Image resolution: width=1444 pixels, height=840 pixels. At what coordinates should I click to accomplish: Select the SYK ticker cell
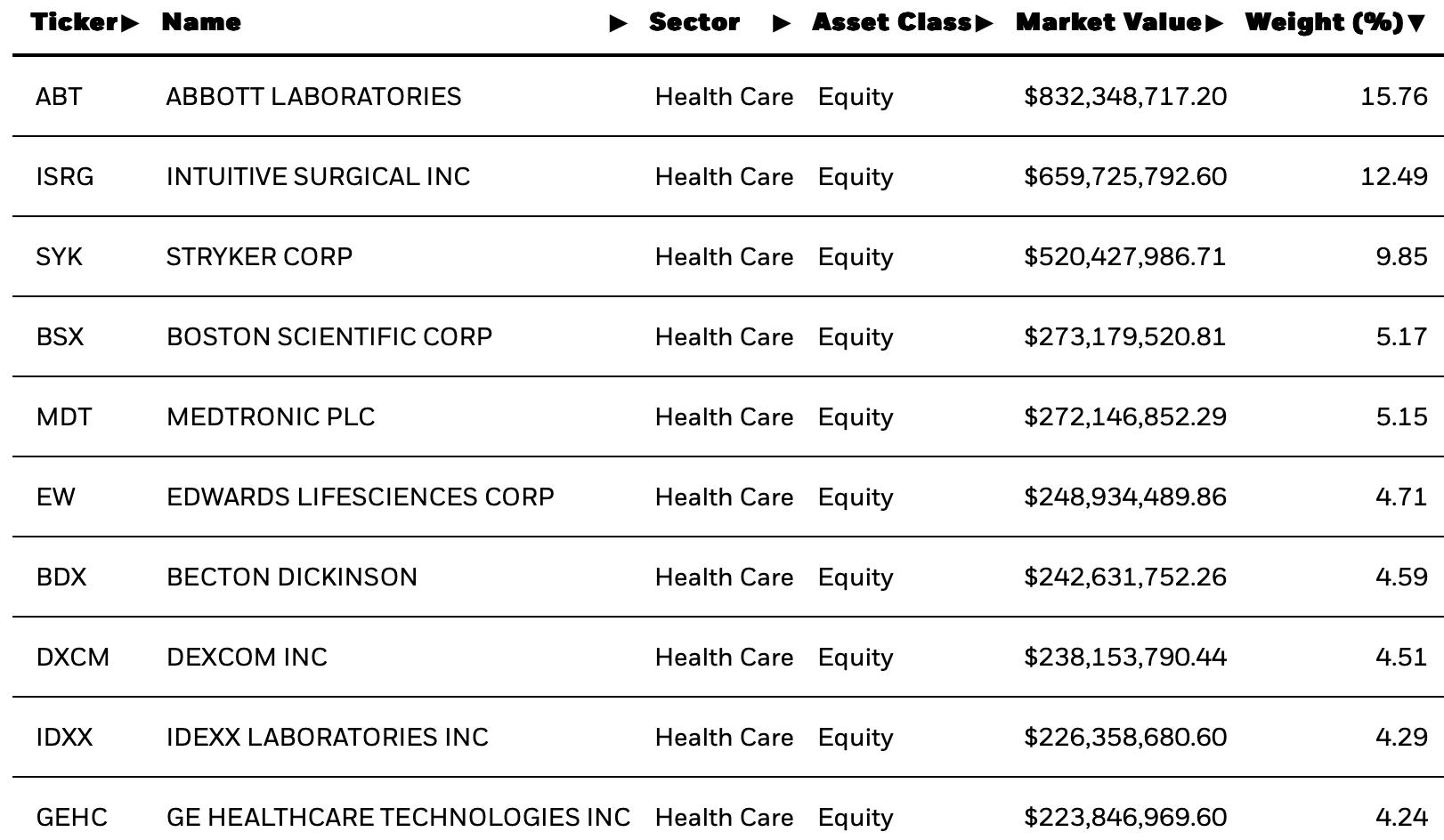coord(59,256)
